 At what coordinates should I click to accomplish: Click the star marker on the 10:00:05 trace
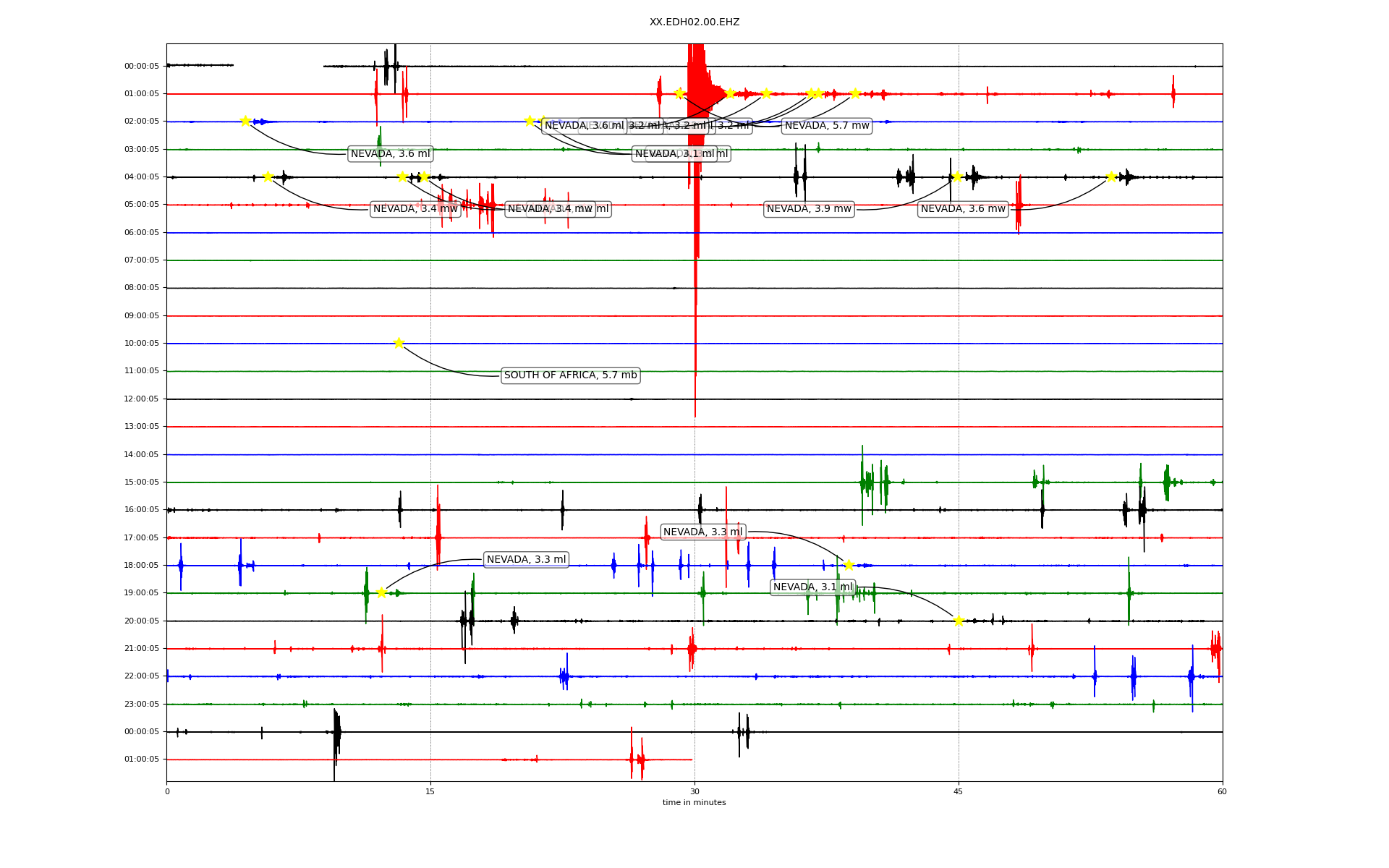[399, 343]
